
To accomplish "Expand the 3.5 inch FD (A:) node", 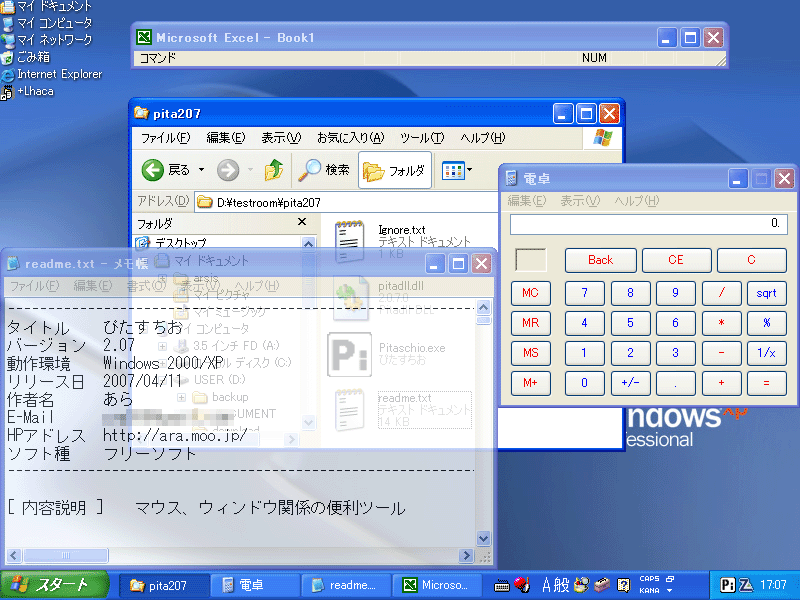I will click(162, 346).
